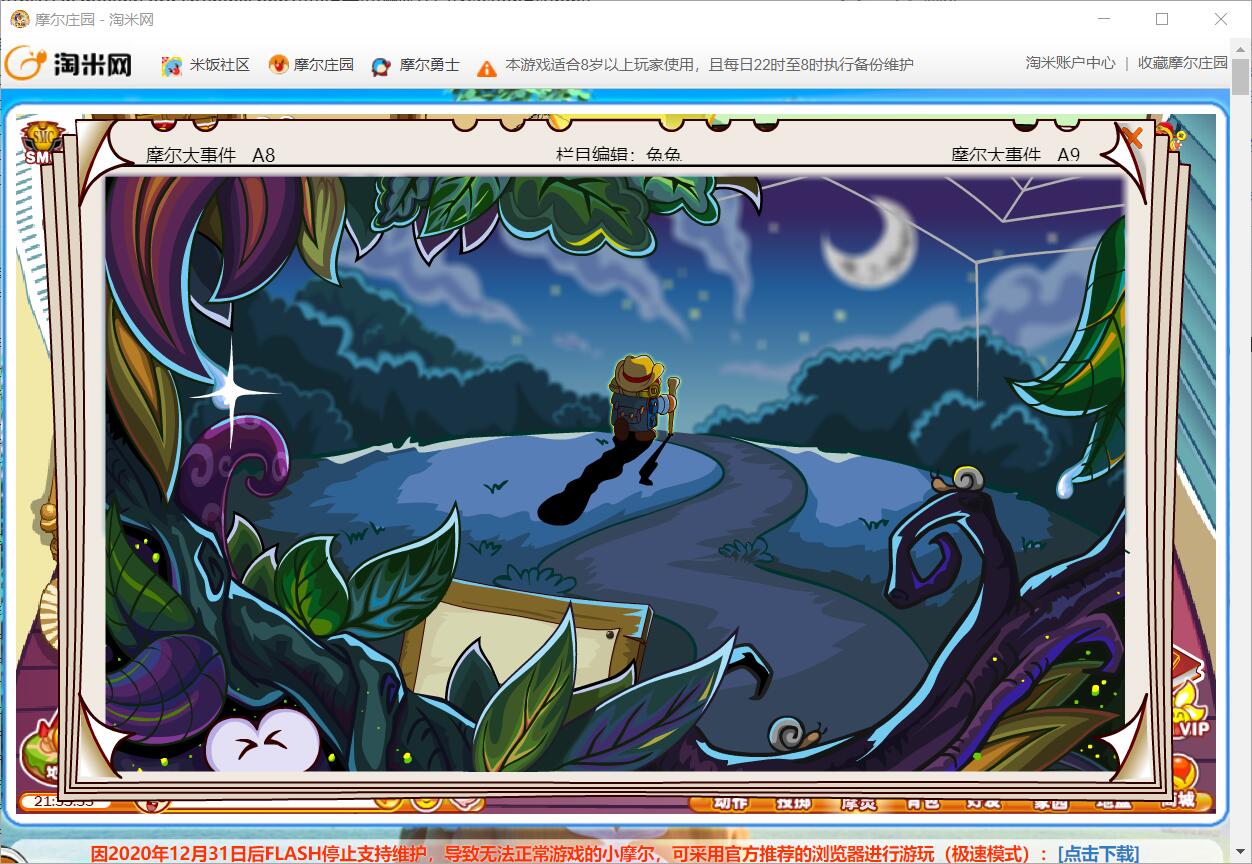Click the VIP flame icon
Image resolution: width=1252 pixels, height=864 pixels.
[x=1188, y=710]
